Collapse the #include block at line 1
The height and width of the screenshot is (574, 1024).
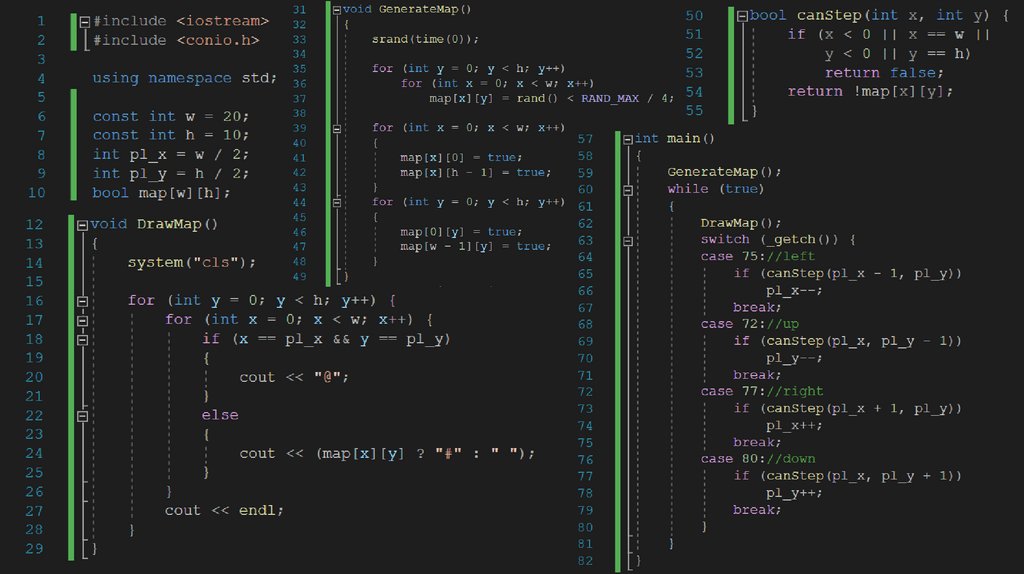point(85,21)
